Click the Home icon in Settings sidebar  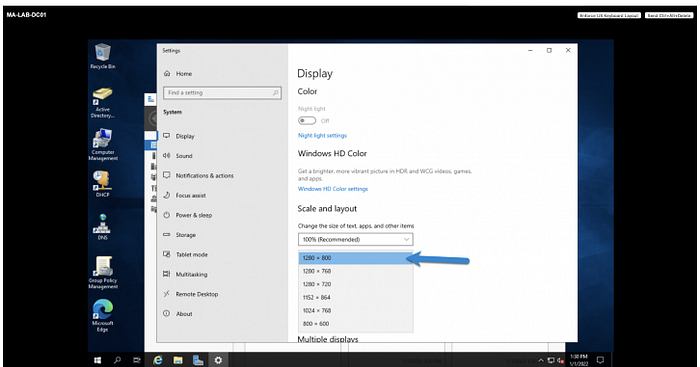coord(167,74)
